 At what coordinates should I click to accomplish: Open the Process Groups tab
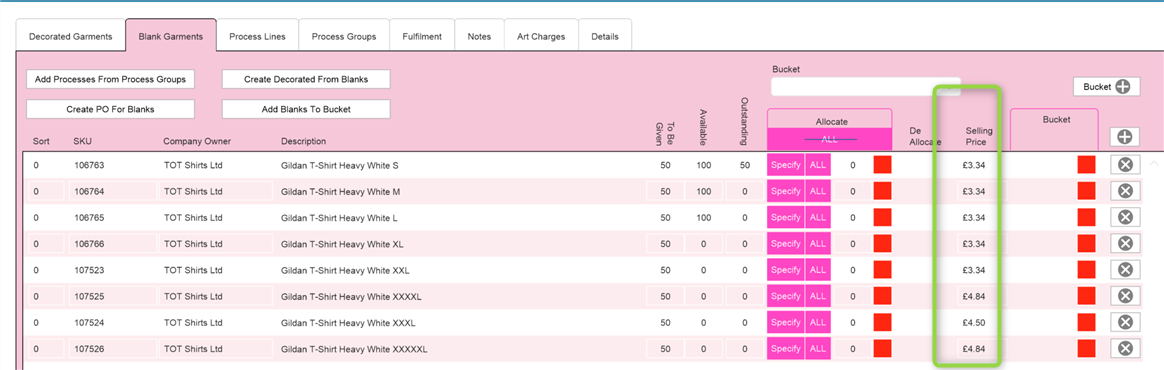pyautogui.click(x=344, y=36)
